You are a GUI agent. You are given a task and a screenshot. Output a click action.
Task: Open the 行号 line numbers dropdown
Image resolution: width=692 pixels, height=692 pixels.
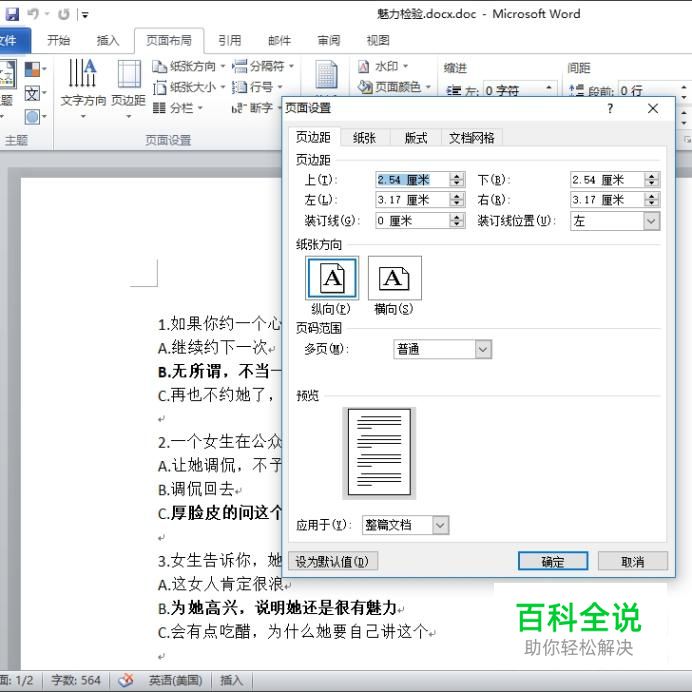point(257,87)
